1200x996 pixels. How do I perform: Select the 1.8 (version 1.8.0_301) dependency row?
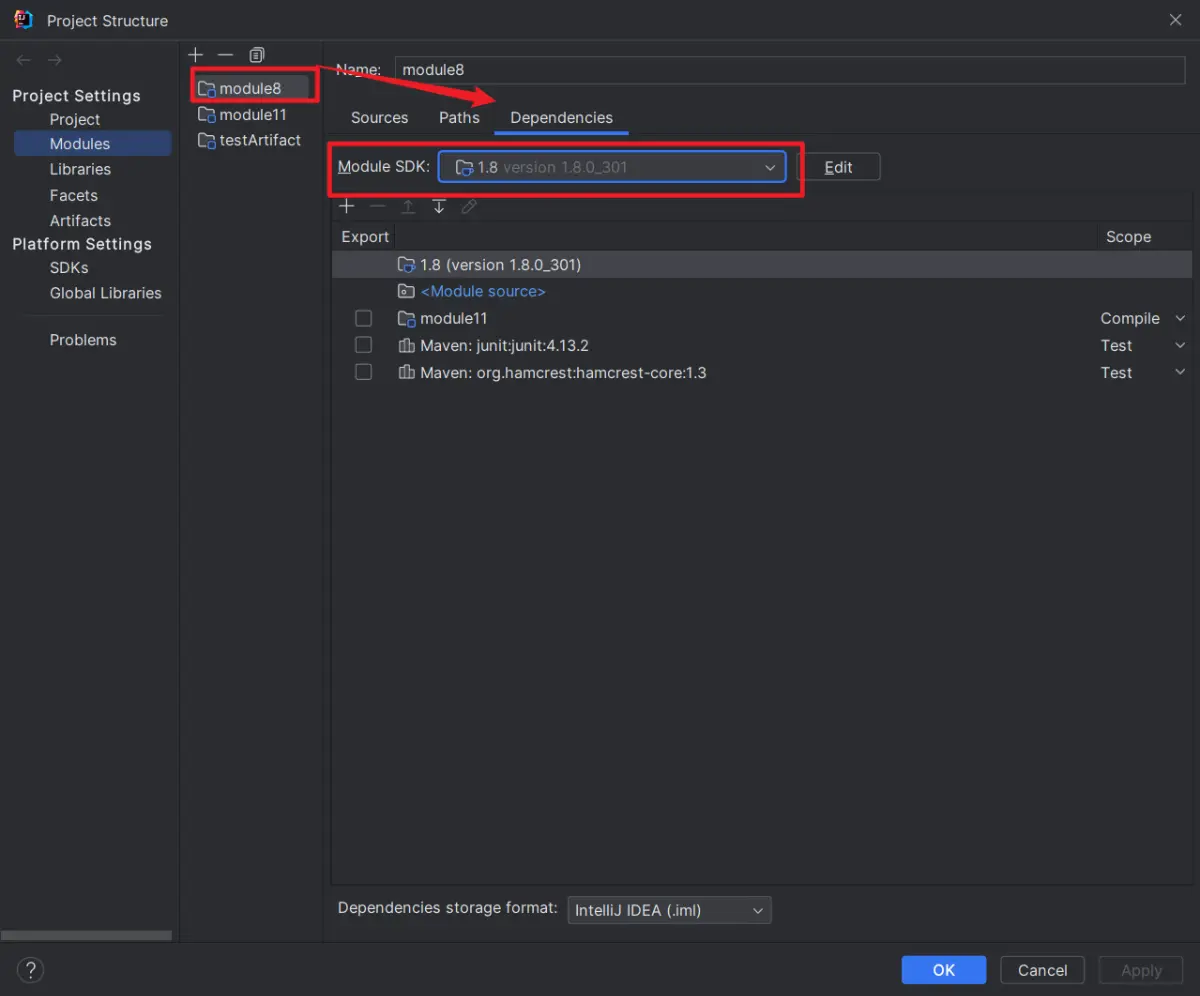tap(762, 264)
